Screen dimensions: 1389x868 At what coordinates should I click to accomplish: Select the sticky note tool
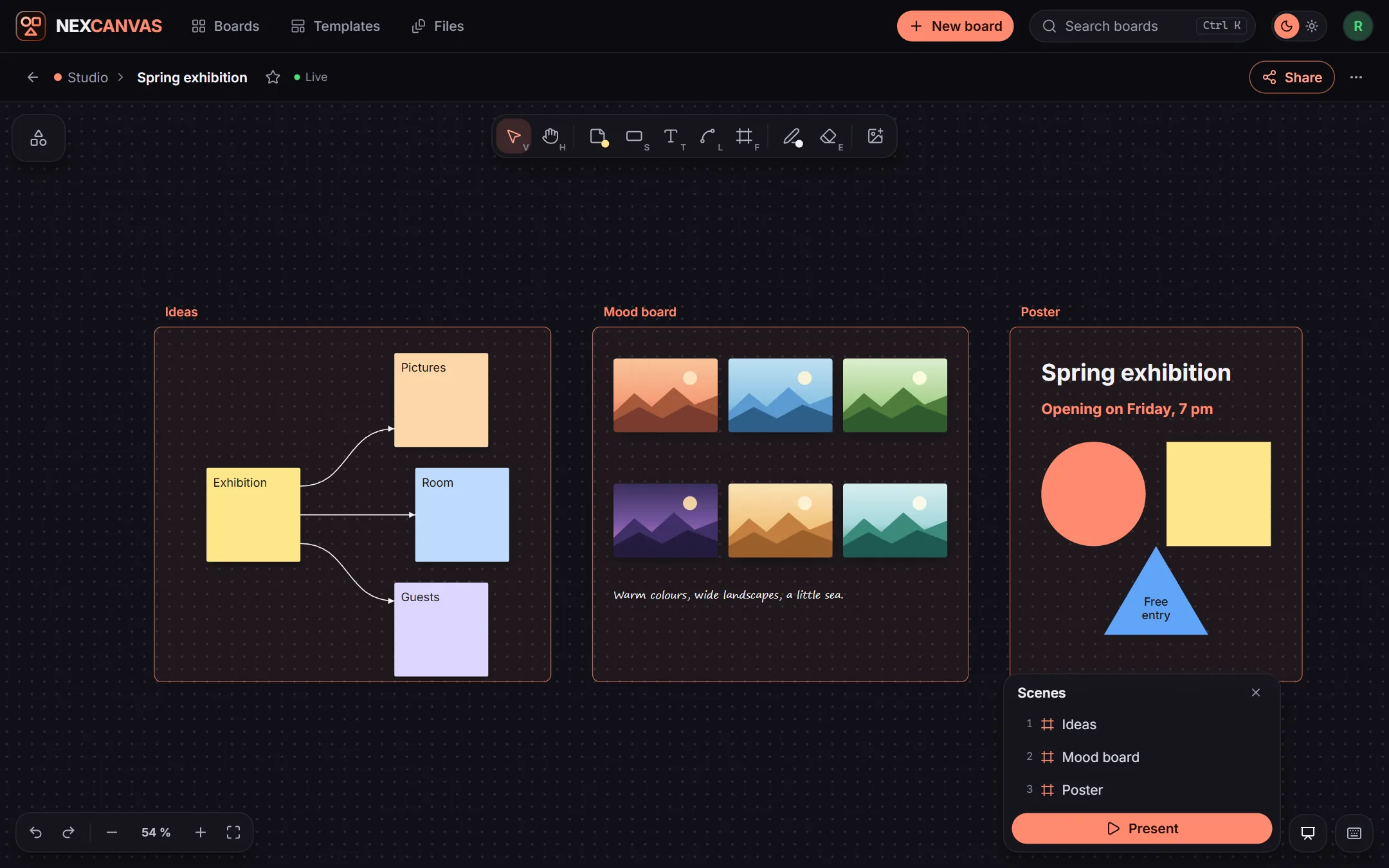(598, 136)
